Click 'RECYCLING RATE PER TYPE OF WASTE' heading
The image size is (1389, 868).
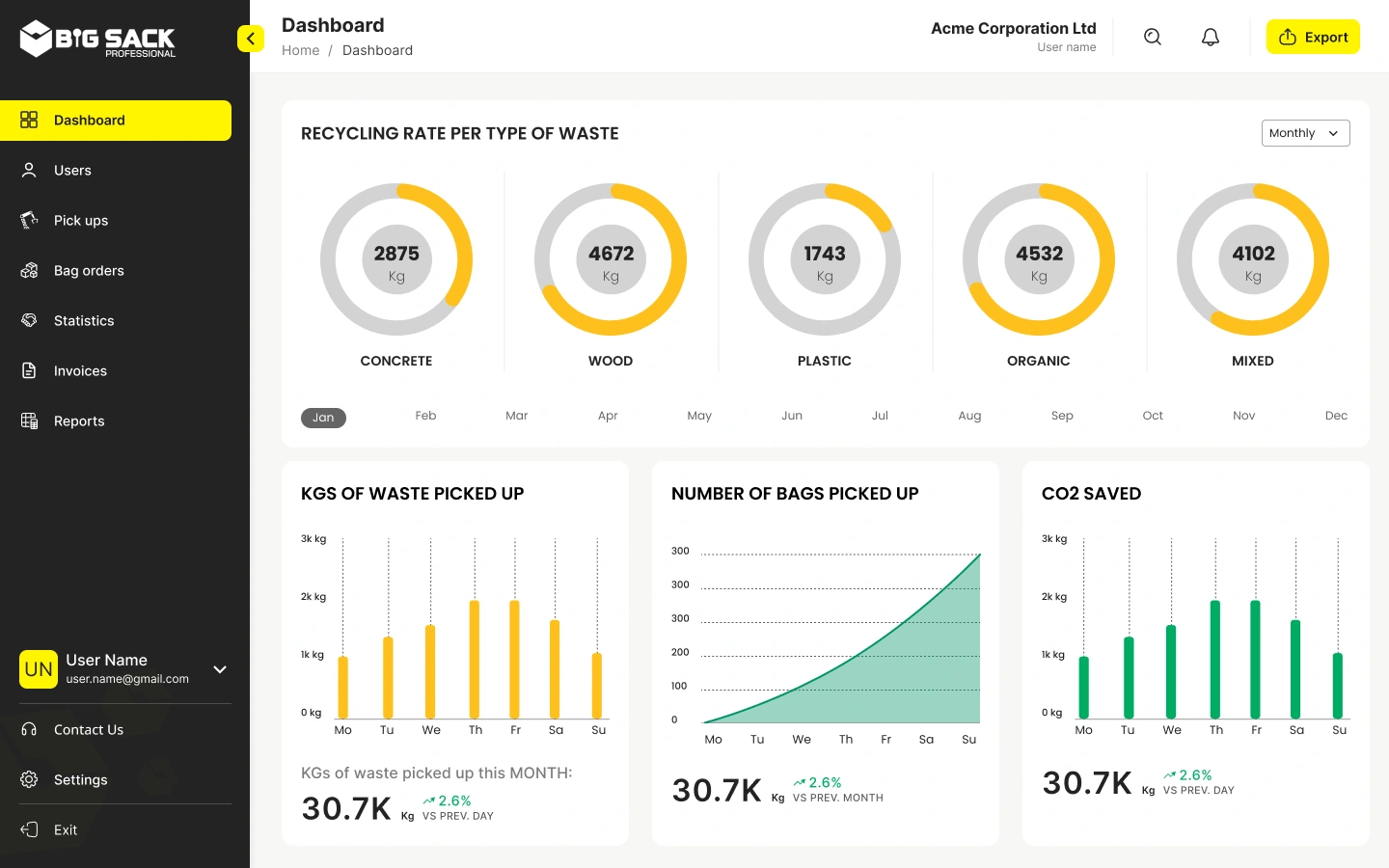tap(460, 133)
